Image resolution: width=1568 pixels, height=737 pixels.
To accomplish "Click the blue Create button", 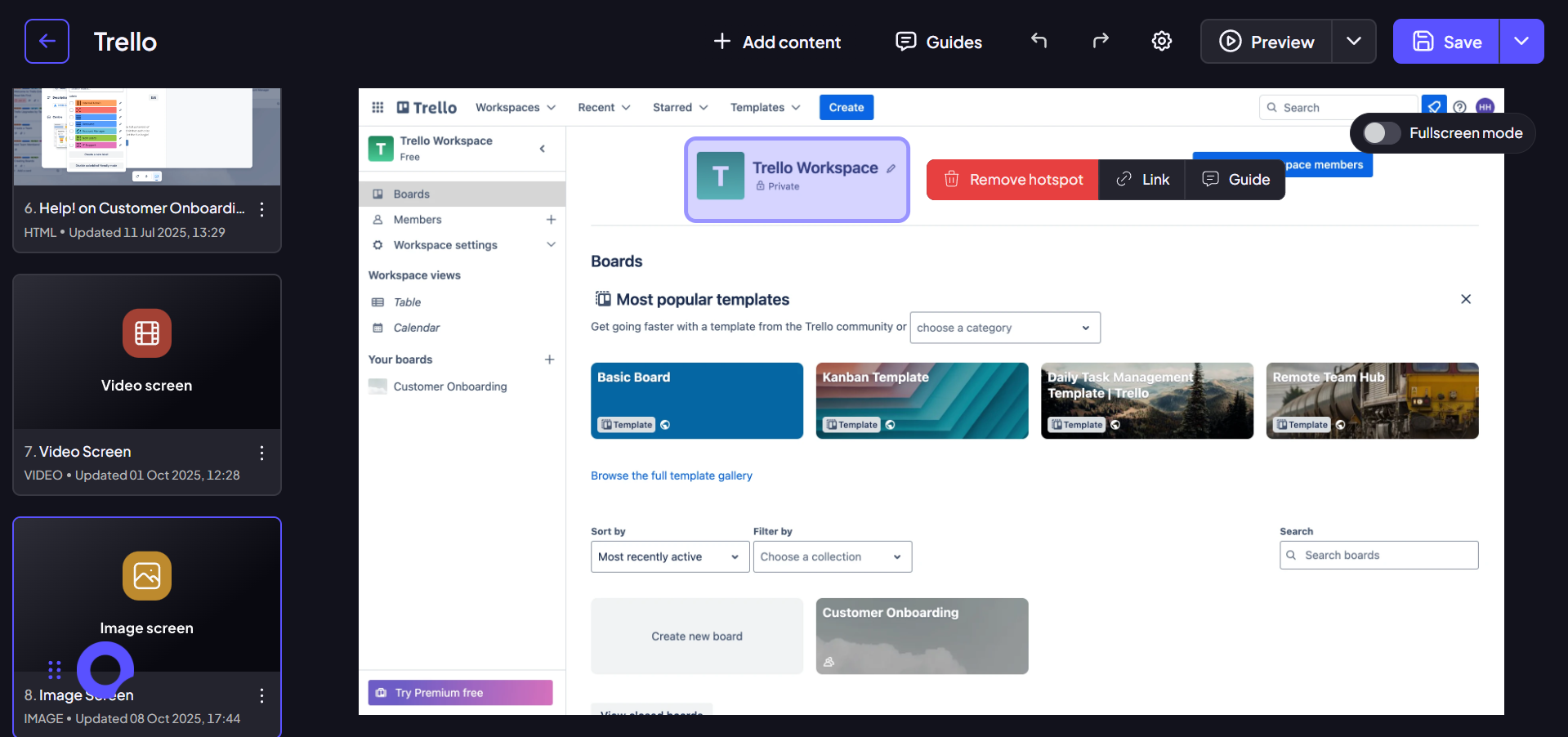I will click(x=847, y=108).
